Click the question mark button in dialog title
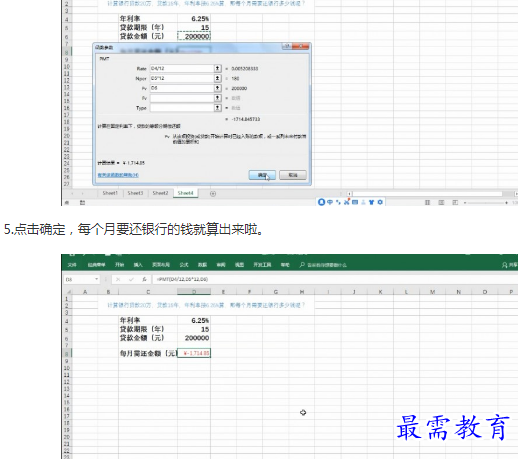Viewport: 518px width, 459px height. point(287,46)
